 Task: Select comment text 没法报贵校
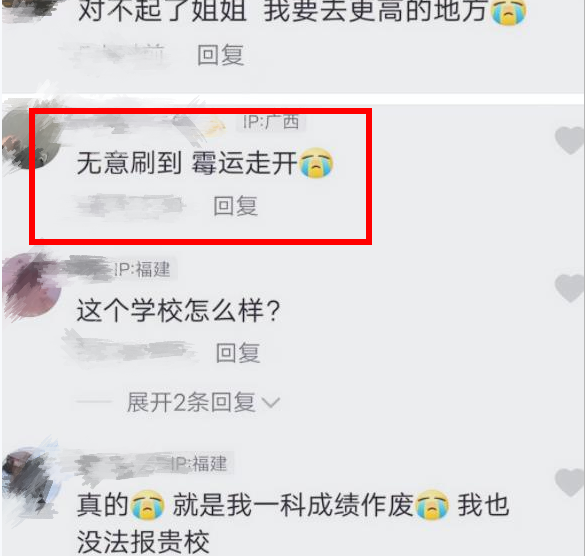click(x=143, y=542)
